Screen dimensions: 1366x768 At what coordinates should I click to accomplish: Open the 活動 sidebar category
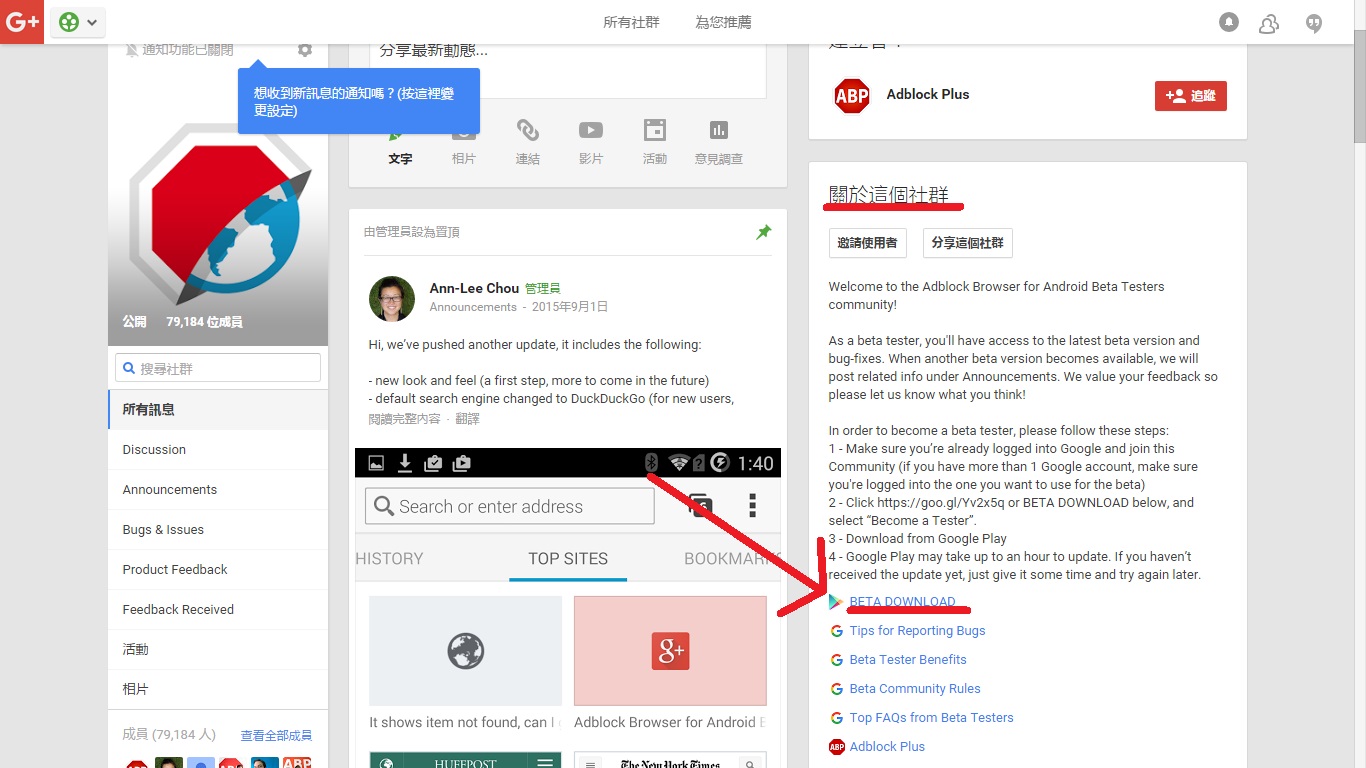click(x=218, y=649)
